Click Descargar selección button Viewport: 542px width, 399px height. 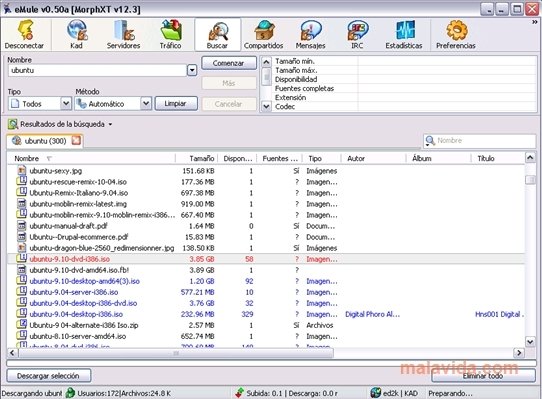pyautogui.click(x=49, y=375)
